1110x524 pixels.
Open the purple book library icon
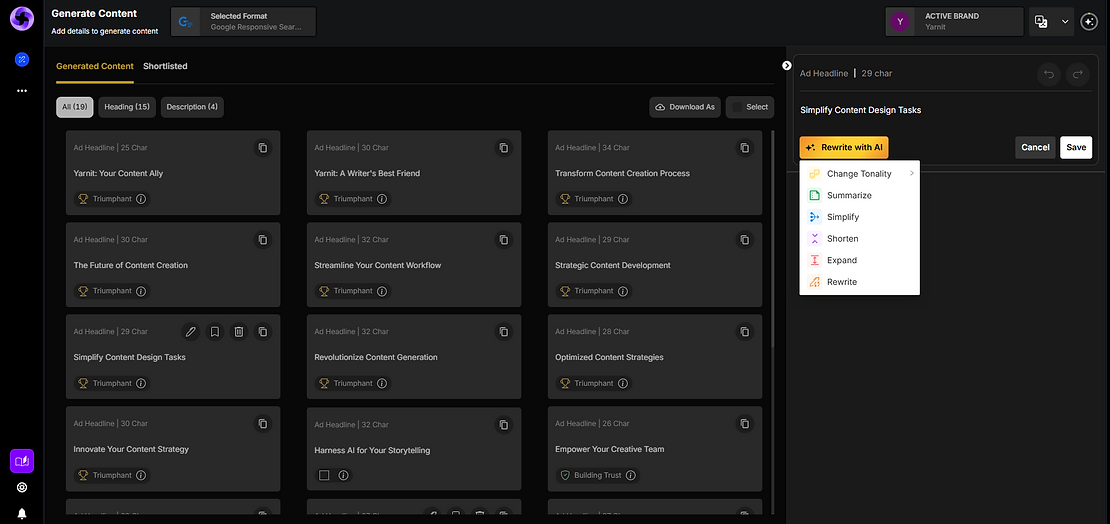[x=22, y=461]
